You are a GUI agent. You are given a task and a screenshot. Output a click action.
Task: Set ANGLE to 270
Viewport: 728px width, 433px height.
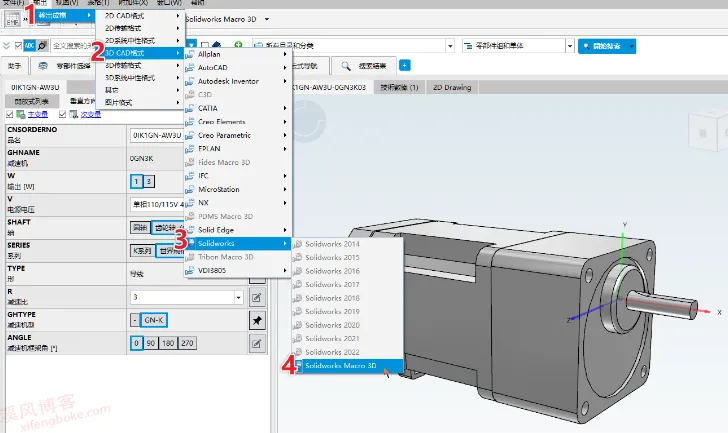point(187,343)
